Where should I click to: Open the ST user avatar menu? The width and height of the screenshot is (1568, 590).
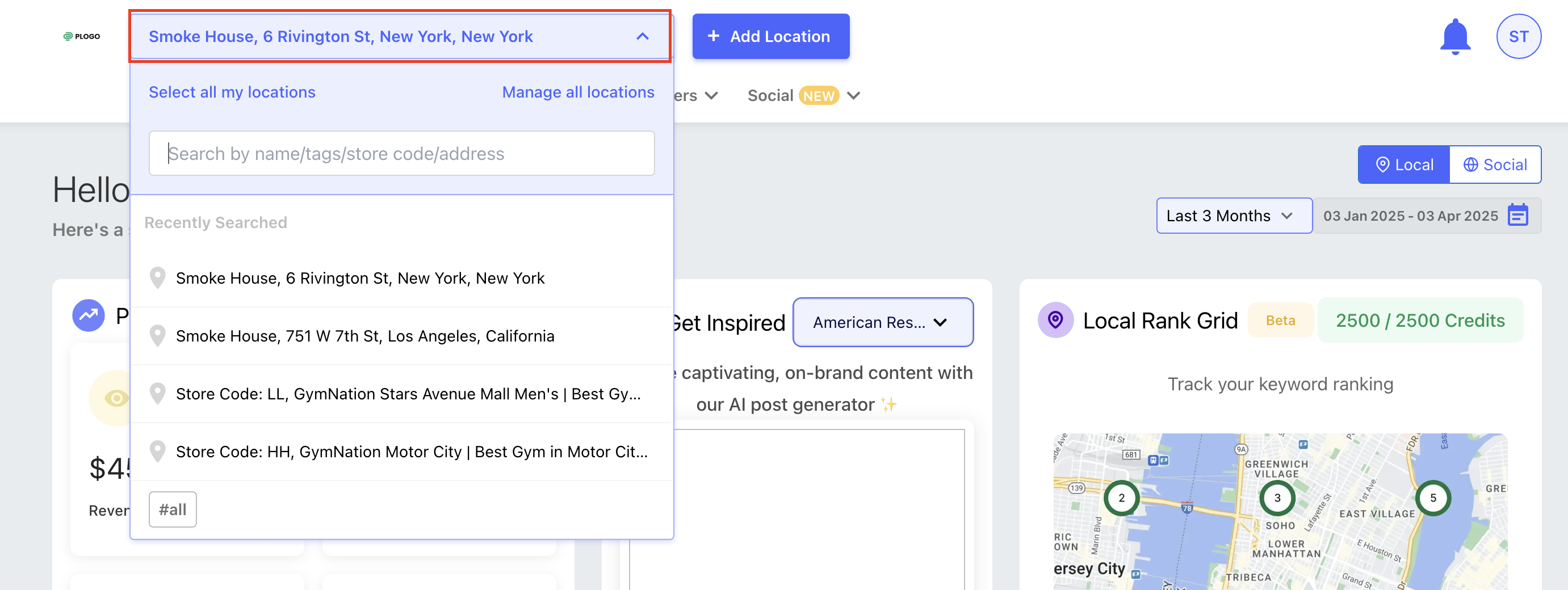1518,36
